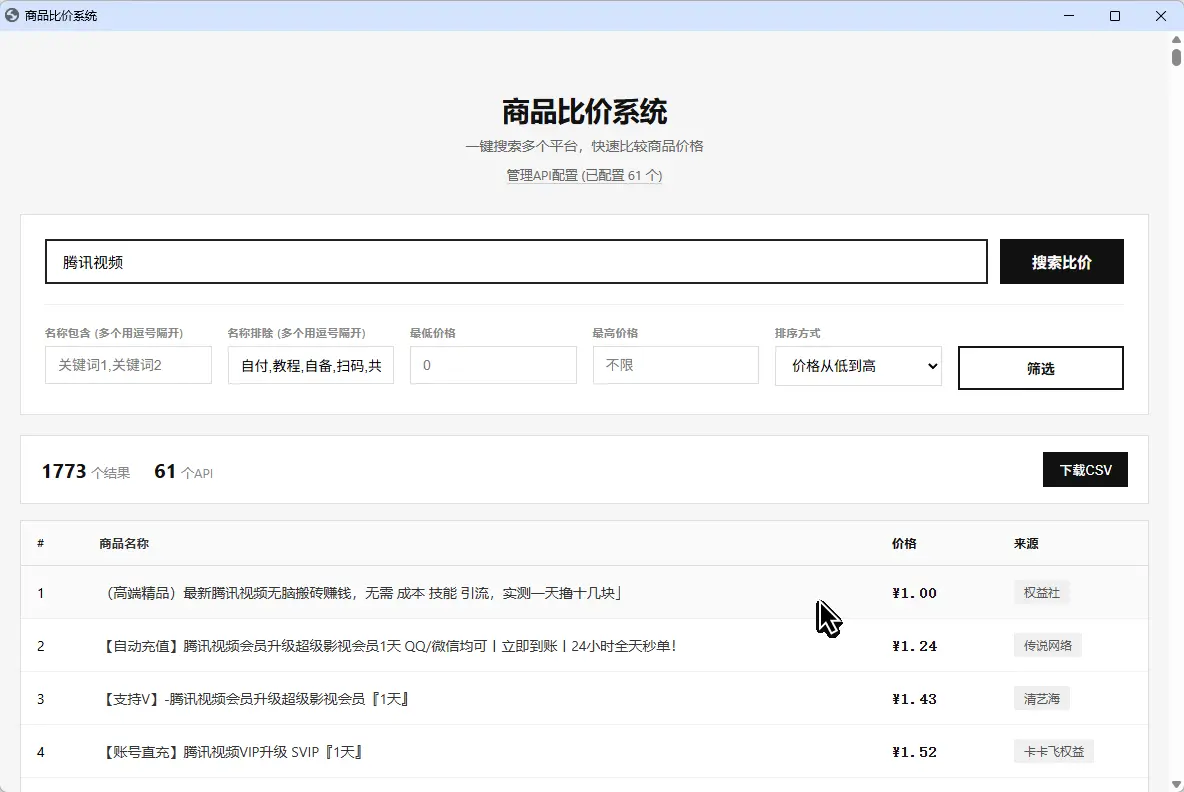Click the 名称包含 keyword input field
This screenshot has width=1184, height=792.
tap(128, 365)
